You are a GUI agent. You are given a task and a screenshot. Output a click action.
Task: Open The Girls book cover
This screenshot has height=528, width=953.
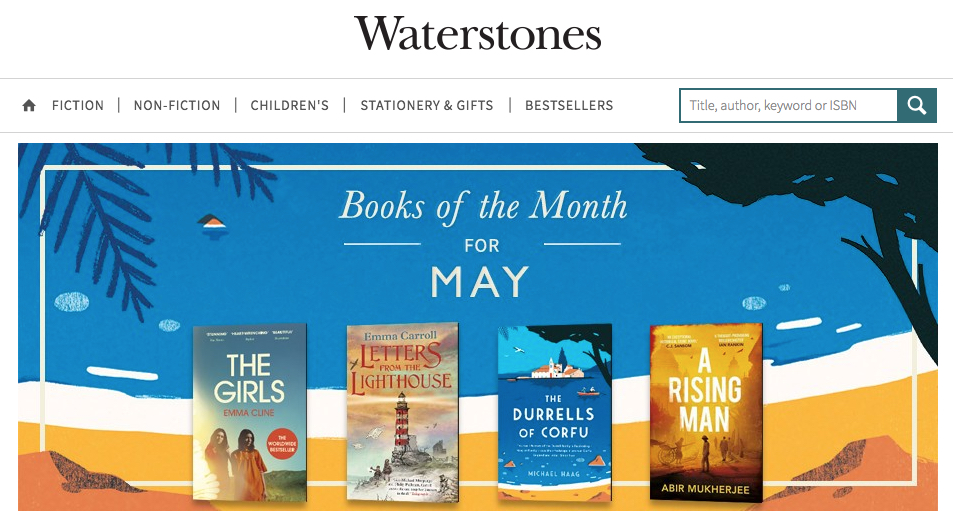[250, 413]
